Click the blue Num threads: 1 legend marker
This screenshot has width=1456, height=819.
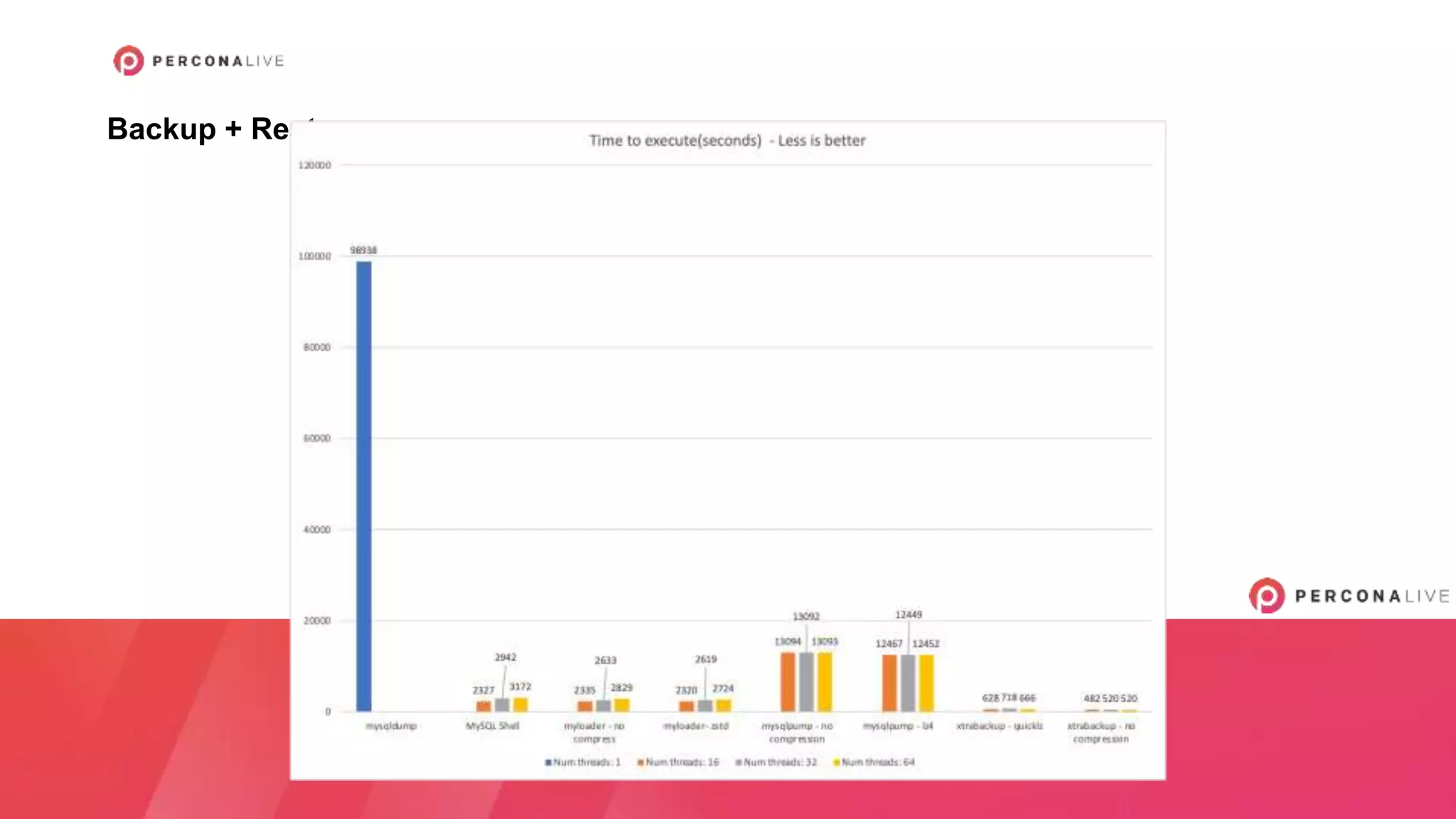tap(548, 762)
